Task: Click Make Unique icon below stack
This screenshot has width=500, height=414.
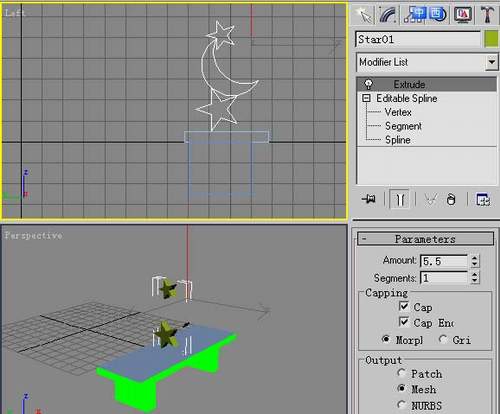Action: [x=431, y=199]
